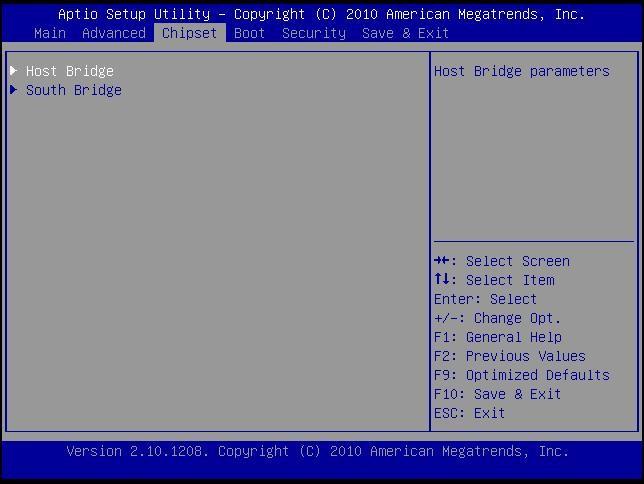The width and height of the screenshot is (644, 484).
Task: Switch to the Advanced tab
Action: click(x=113, y=33)
